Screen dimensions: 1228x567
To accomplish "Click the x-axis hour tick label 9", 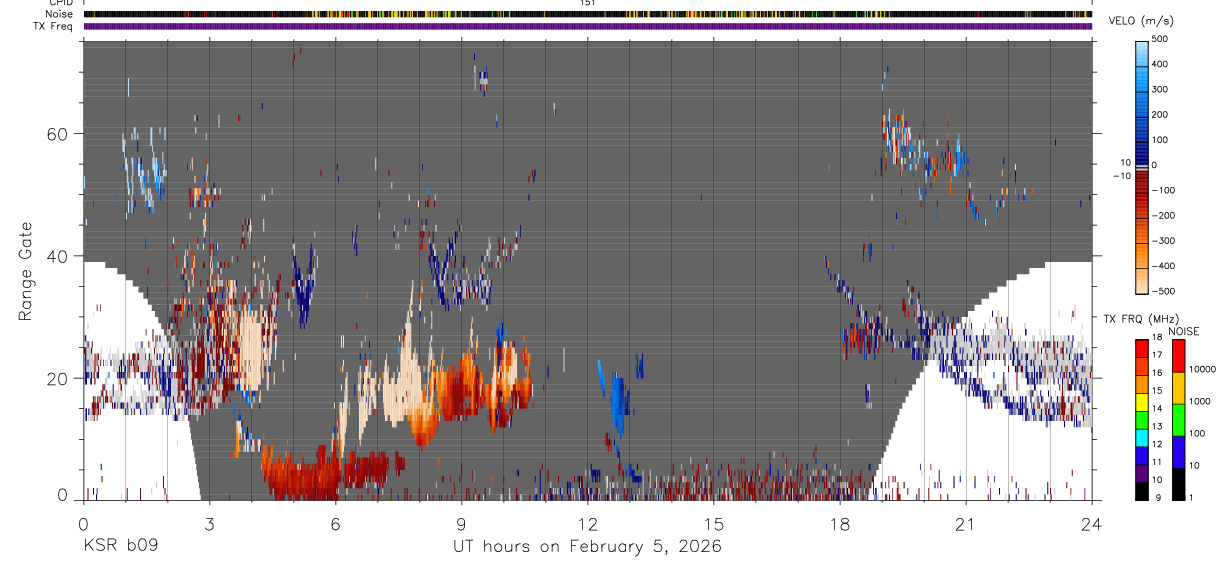I will [461, 523].
